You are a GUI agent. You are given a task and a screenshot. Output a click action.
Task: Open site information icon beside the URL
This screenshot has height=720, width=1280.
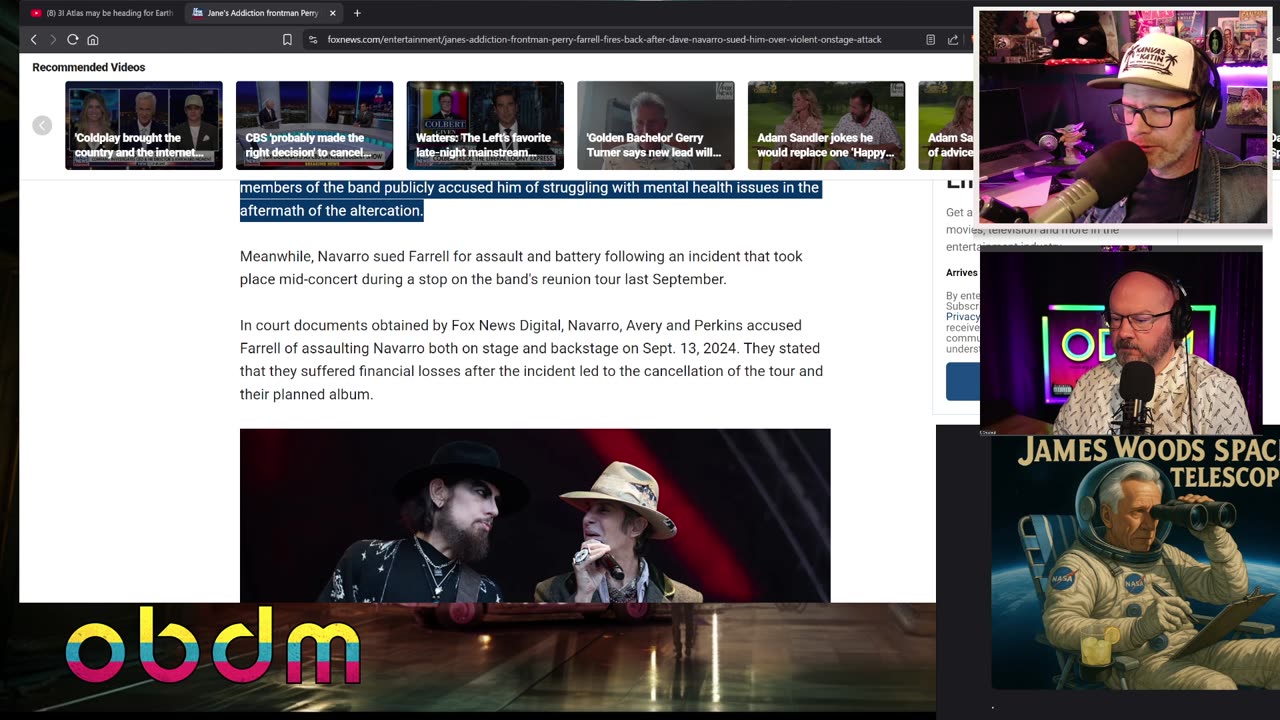pyautogui.click(x=313, y=40)
